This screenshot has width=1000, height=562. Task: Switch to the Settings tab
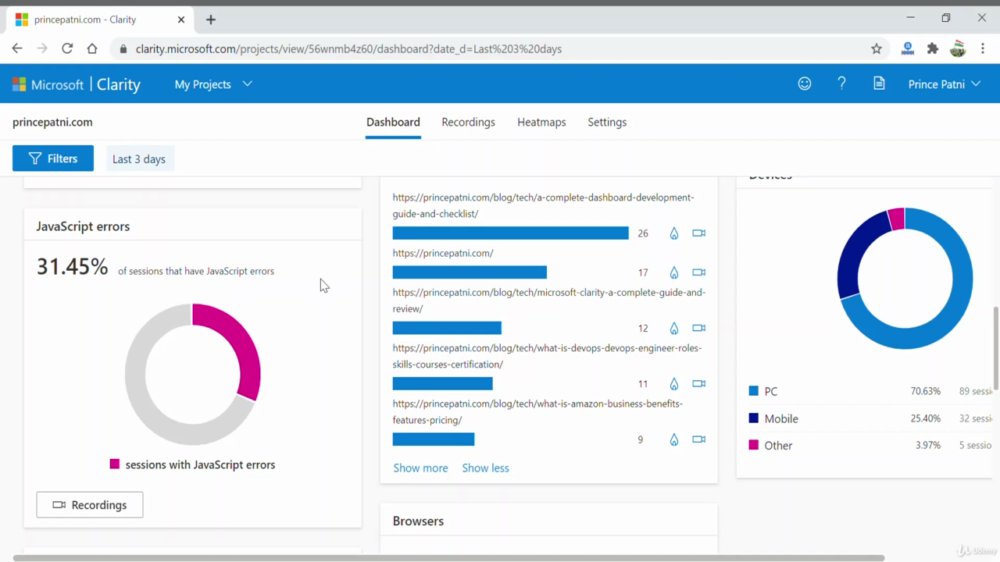point(607,122)
